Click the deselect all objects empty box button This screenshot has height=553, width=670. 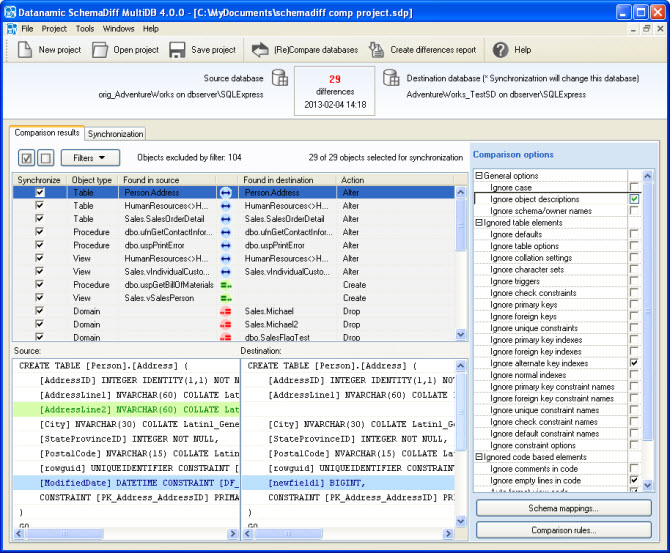click(x=46, y=158)
